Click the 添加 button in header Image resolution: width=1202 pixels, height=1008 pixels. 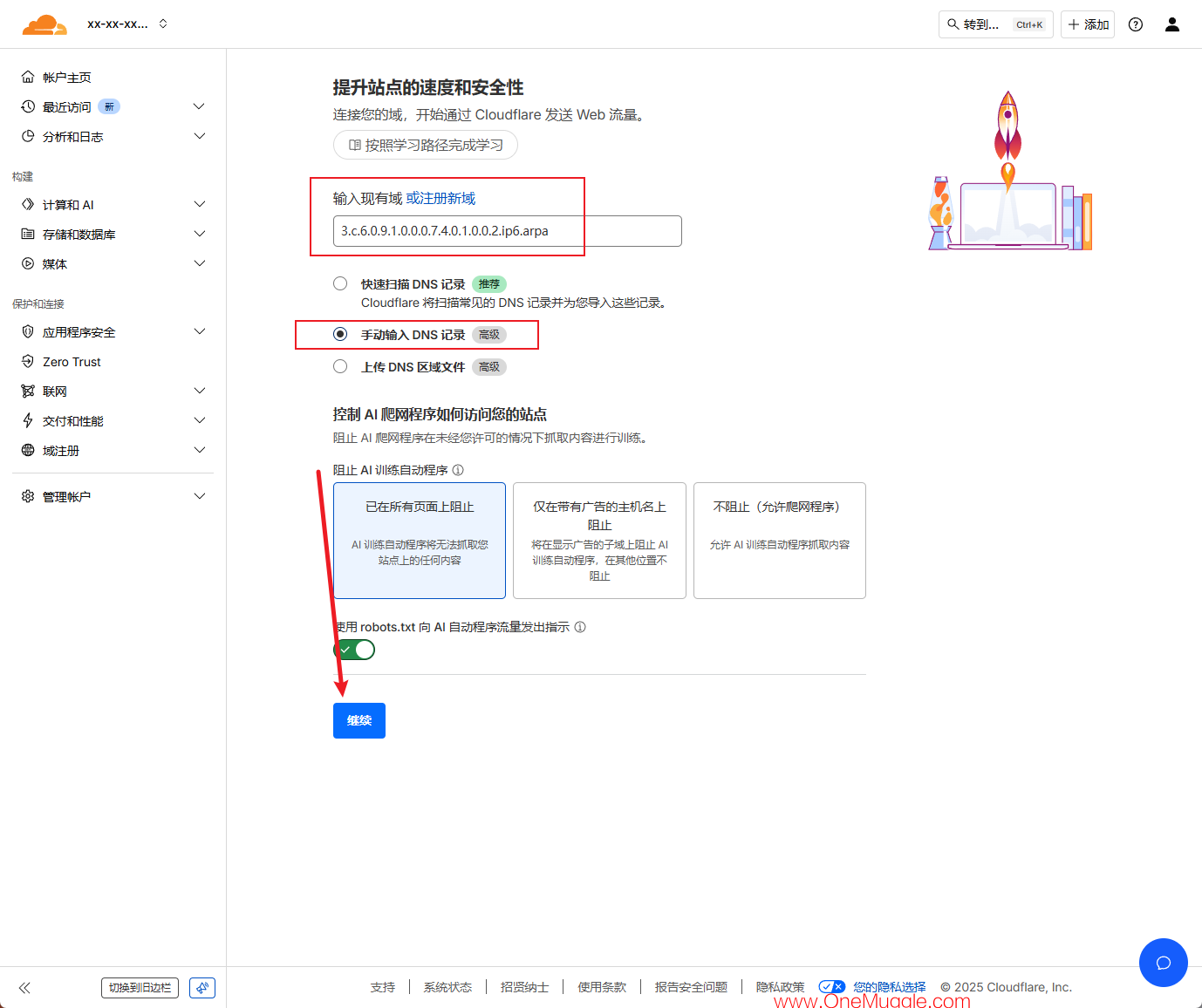1088,24
